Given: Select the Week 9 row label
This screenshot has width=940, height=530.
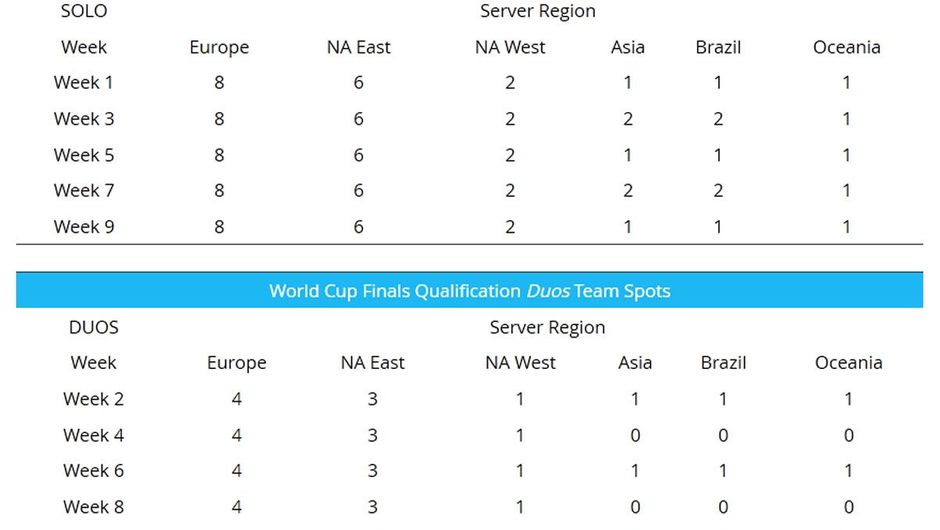Looking at the screenshot, I should point(84,227).
